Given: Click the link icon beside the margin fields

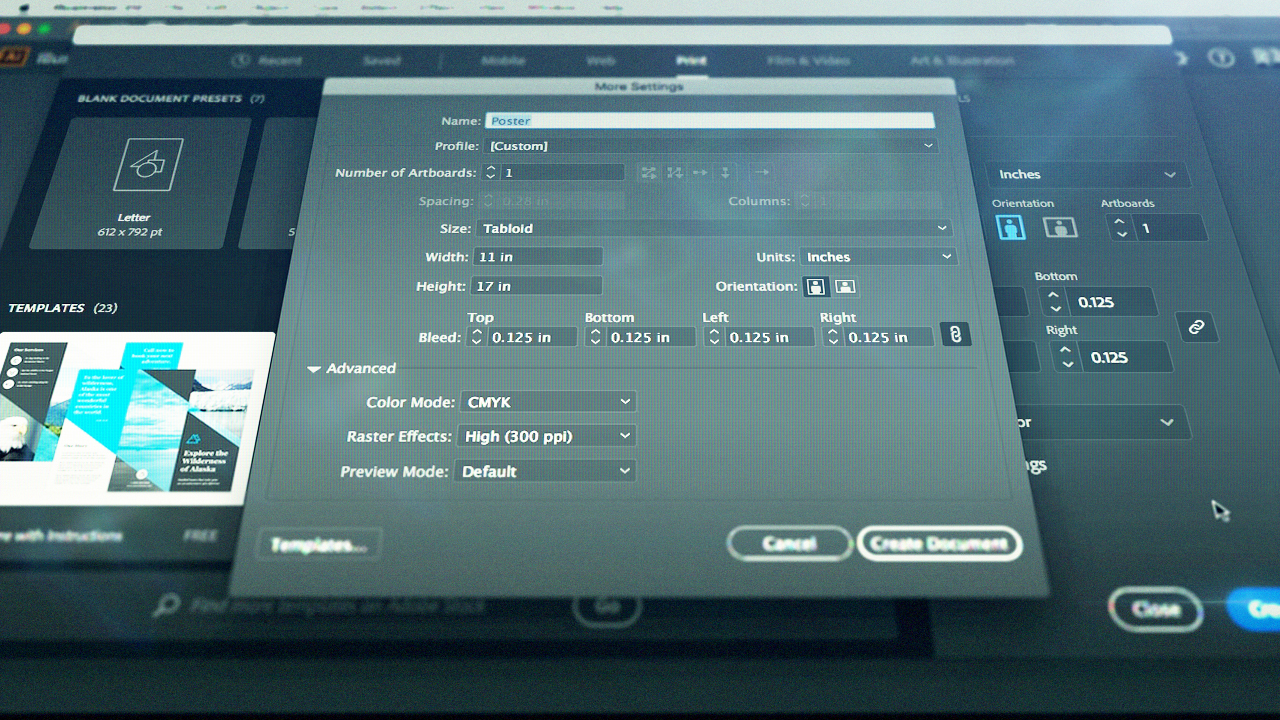Looking at the screenshot, I should point(1198,327).
